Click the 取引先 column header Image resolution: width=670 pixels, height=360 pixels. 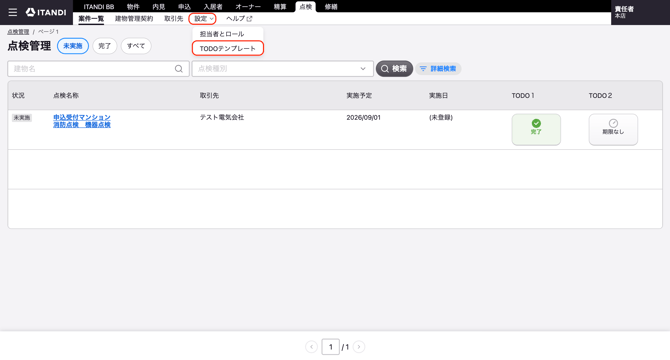[x=209, y=96]
